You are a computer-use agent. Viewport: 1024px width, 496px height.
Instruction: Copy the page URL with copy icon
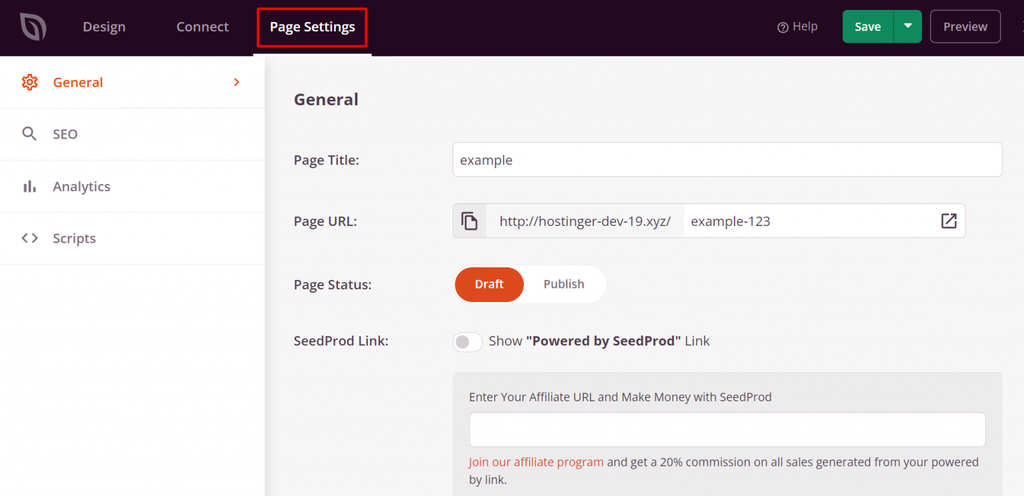(470, 221)
